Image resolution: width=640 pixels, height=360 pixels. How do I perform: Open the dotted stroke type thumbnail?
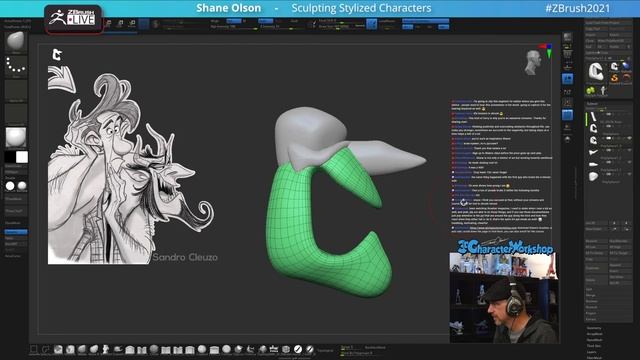16,66
